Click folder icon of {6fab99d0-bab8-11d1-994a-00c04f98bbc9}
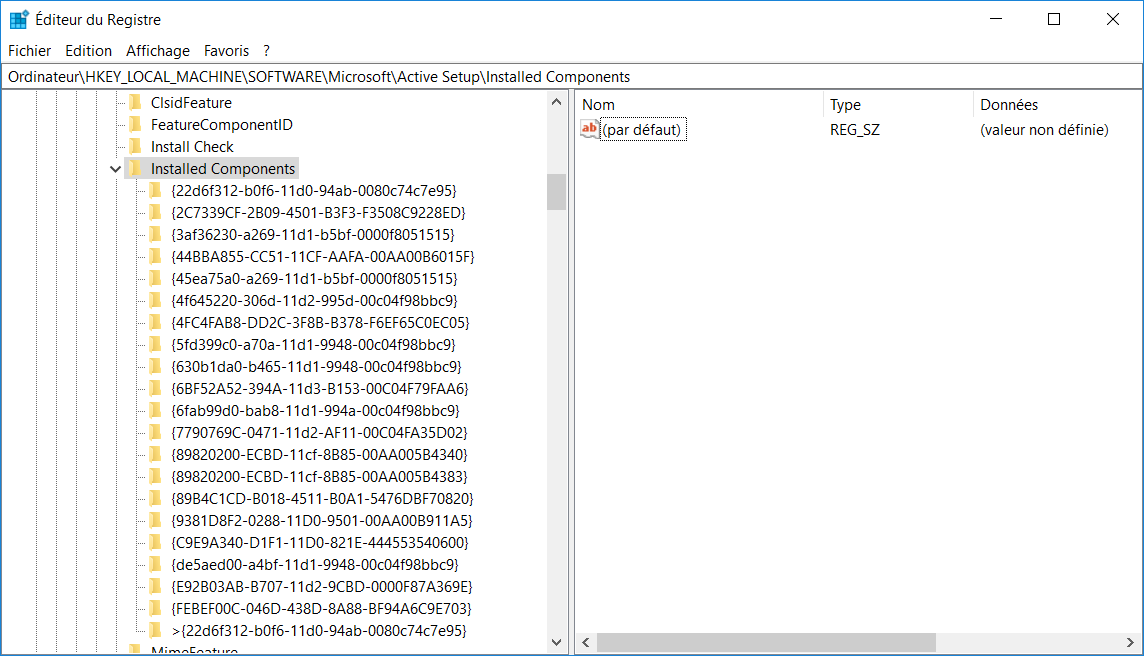Viewport: 1144px width, 656px height. (155, 410)
